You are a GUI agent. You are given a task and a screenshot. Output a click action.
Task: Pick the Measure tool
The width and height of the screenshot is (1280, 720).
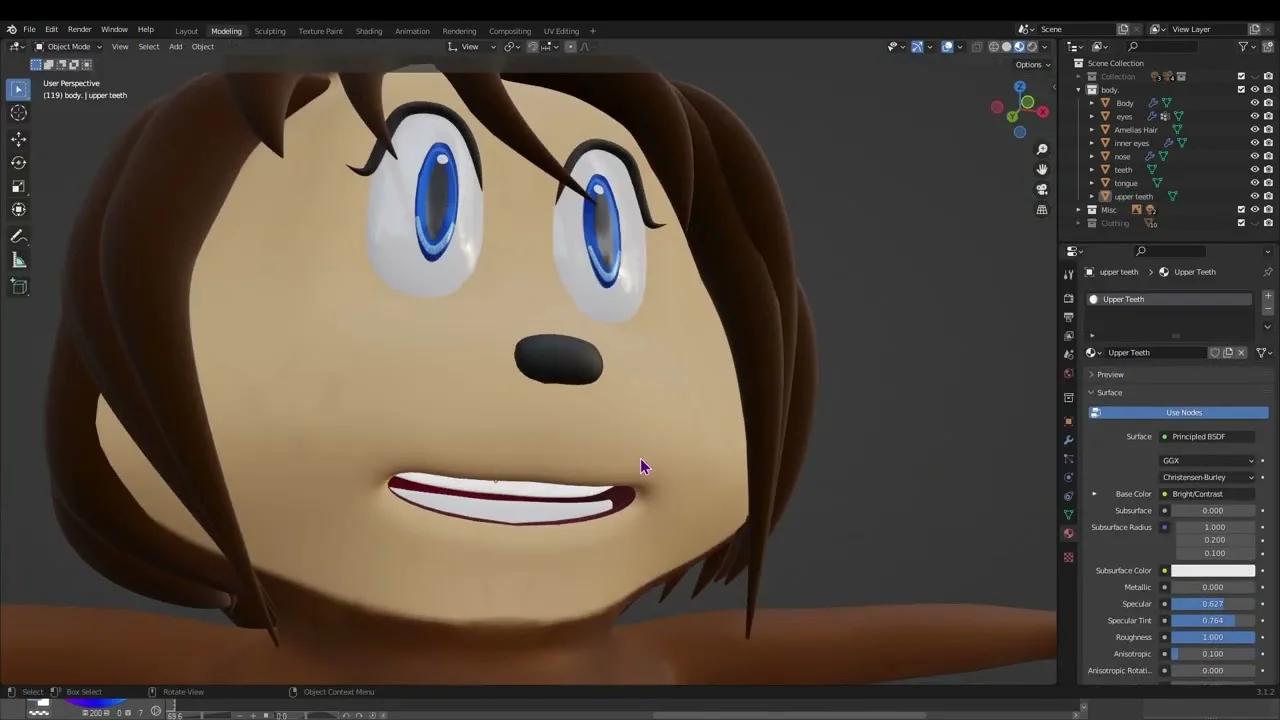(x=18, y=261)
